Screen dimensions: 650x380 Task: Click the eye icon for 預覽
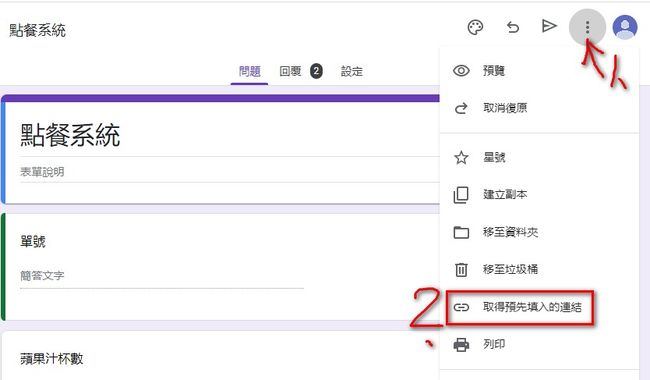[x=461, y=71]
